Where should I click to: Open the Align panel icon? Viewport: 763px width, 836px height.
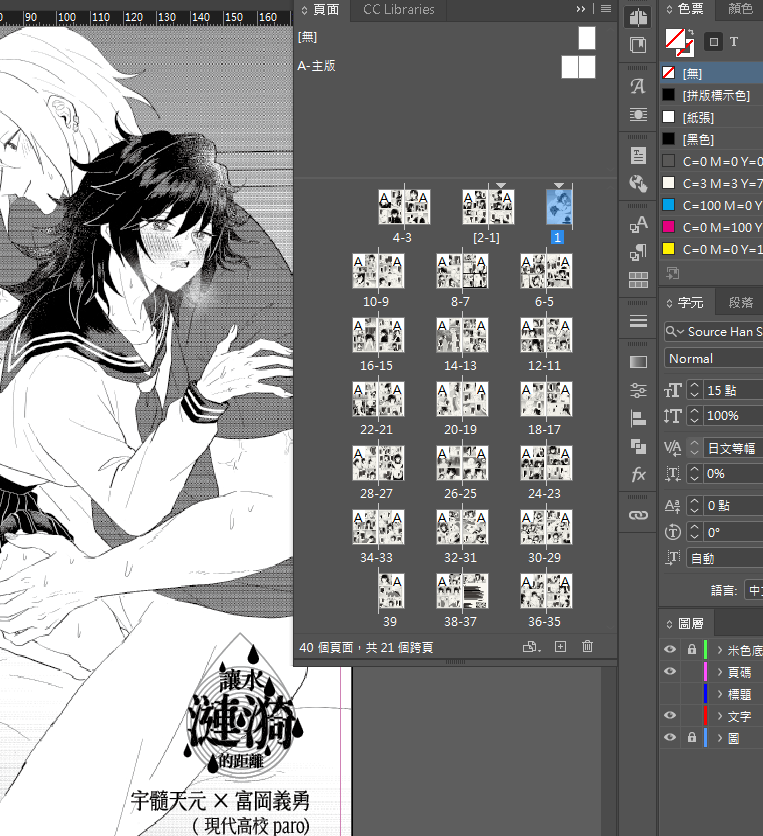pyautogui.click(x=638, y=419)
